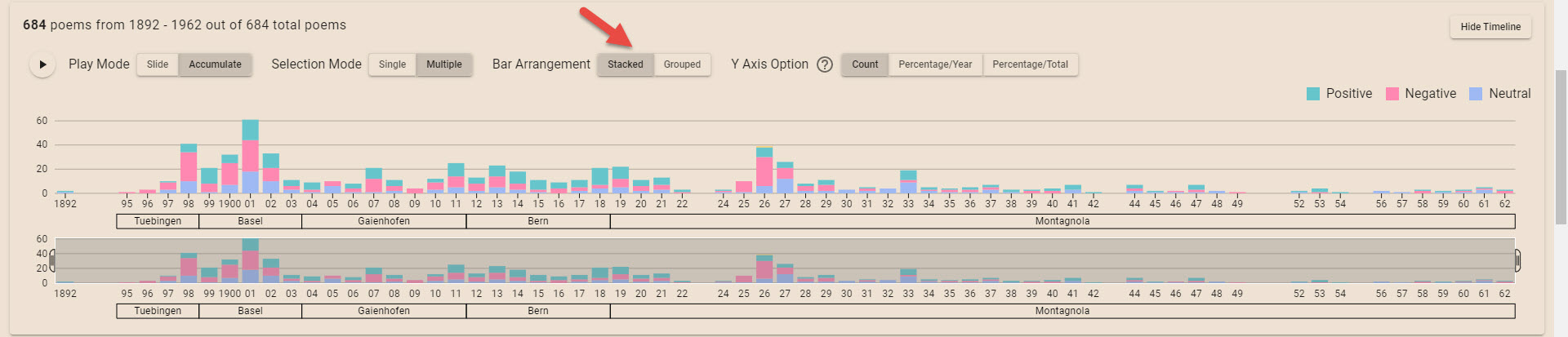Choose Multiple selection mode
Image resolution: width=1568 pixels, height=337 pixels.
443,64
